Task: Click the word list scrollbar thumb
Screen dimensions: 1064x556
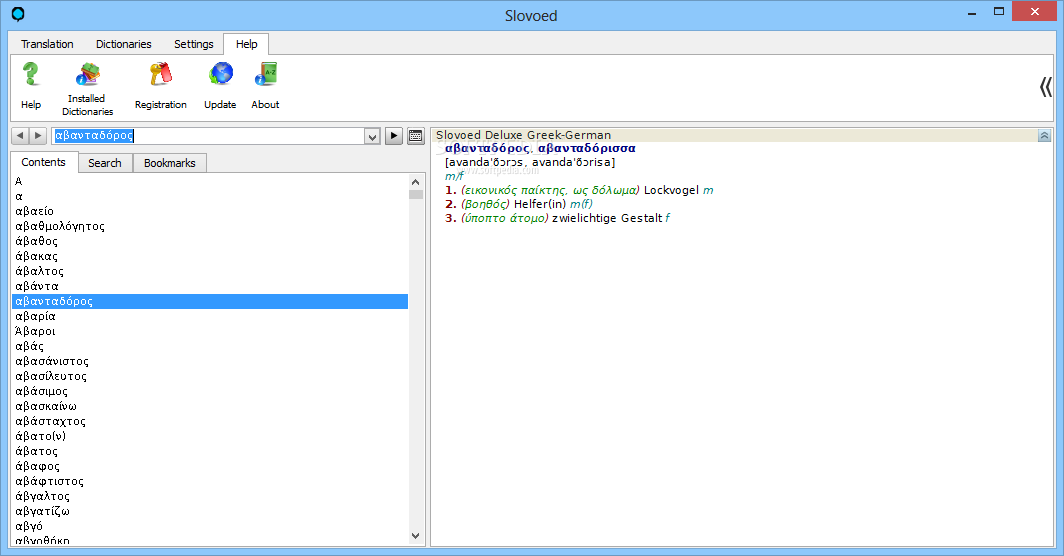Action: click(x=416, y=194)
